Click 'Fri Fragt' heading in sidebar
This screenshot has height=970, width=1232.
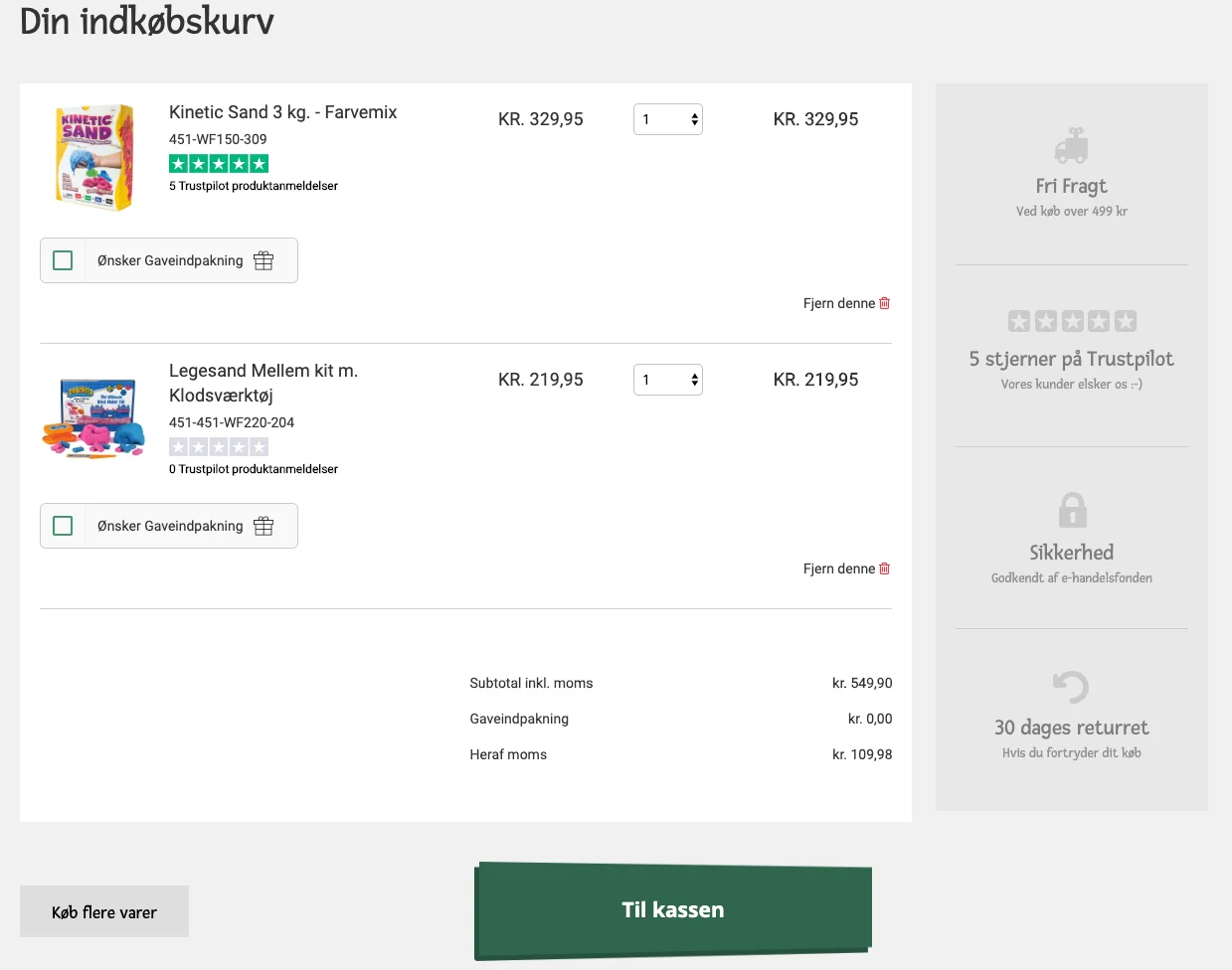coord(1072,186)
